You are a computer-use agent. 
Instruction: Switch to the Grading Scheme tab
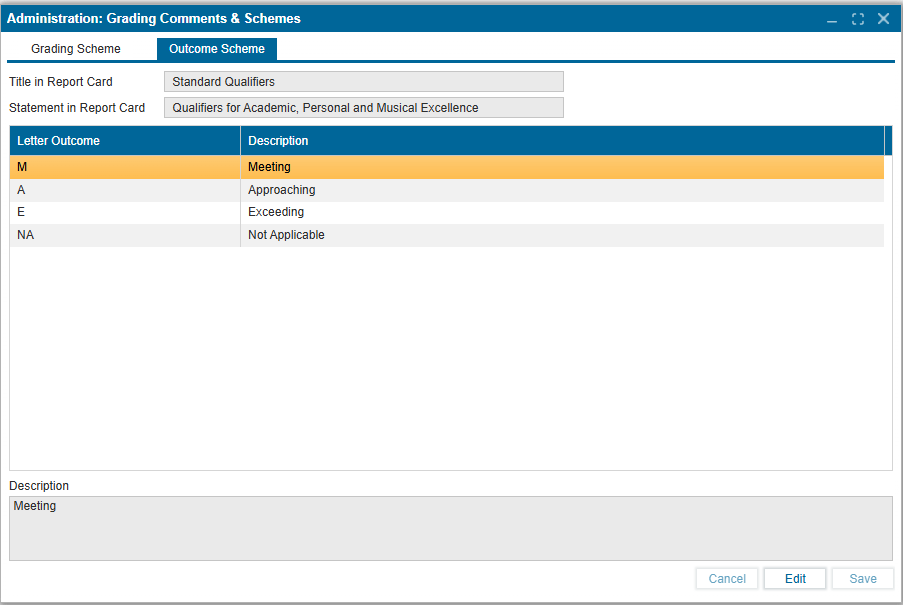[76, 49]
